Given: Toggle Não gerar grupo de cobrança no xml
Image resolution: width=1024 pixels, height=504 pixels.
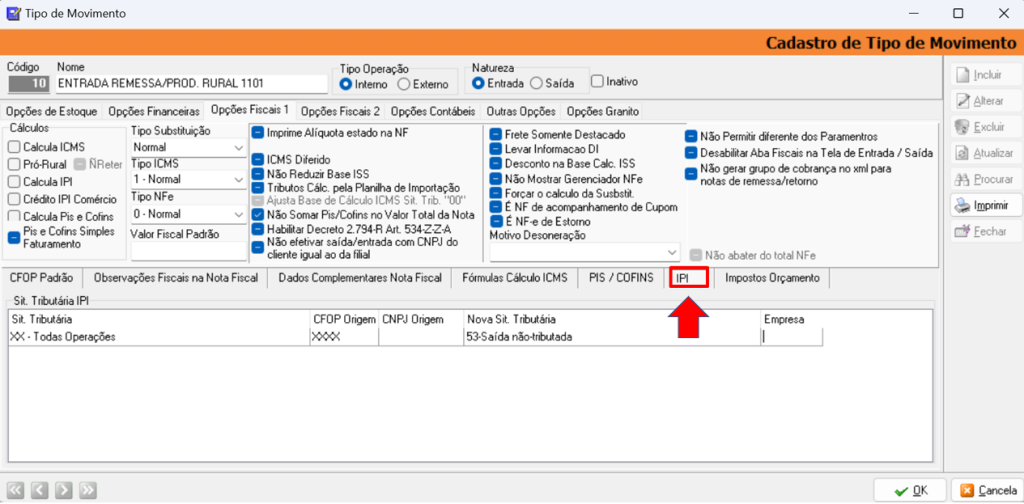Looking at the screenshot, I should [691, 174].
